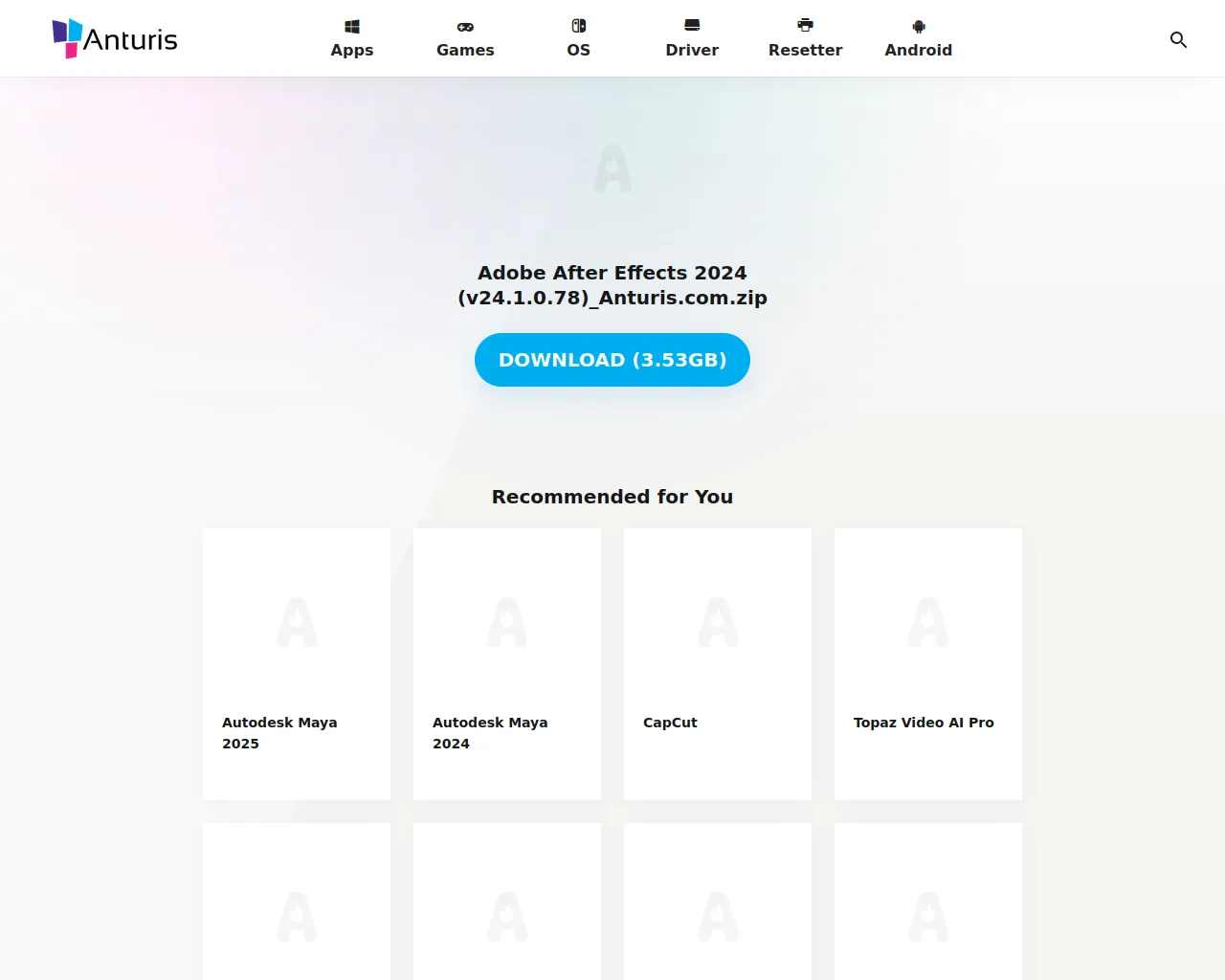The width and height of the screenshot is (1225, 980).
Task: Open the OS menu
Action: (x=579, y=38)
